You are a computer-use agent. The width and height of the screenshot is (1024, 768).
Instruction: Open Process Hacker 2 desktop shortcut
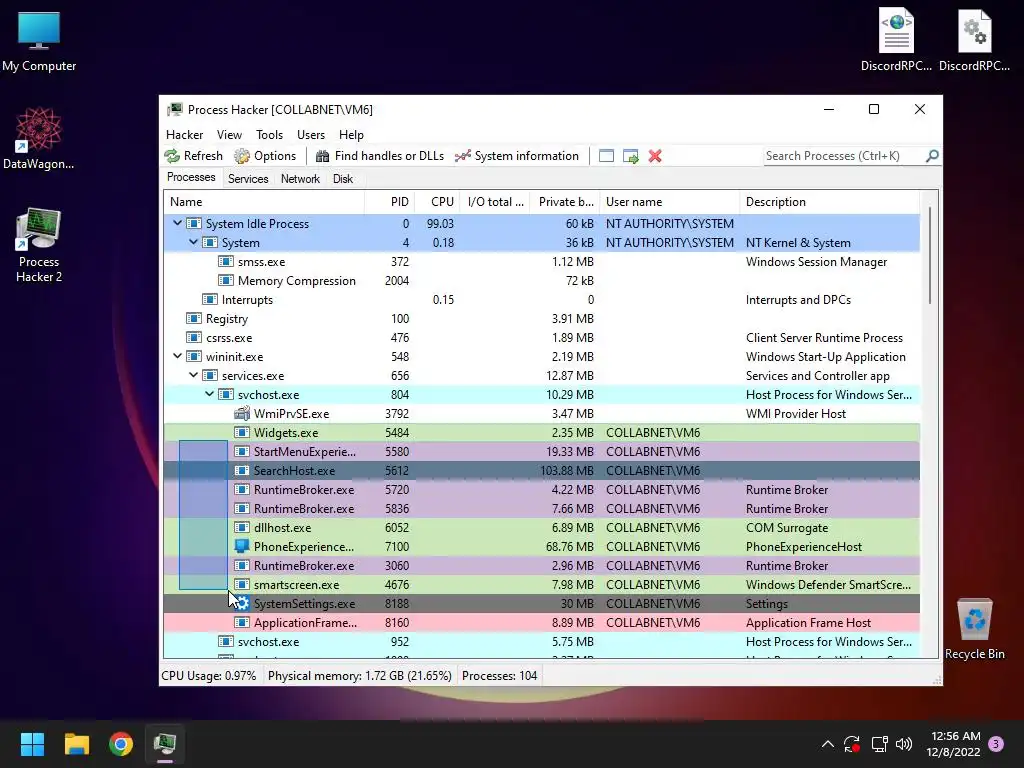(39, 245)
